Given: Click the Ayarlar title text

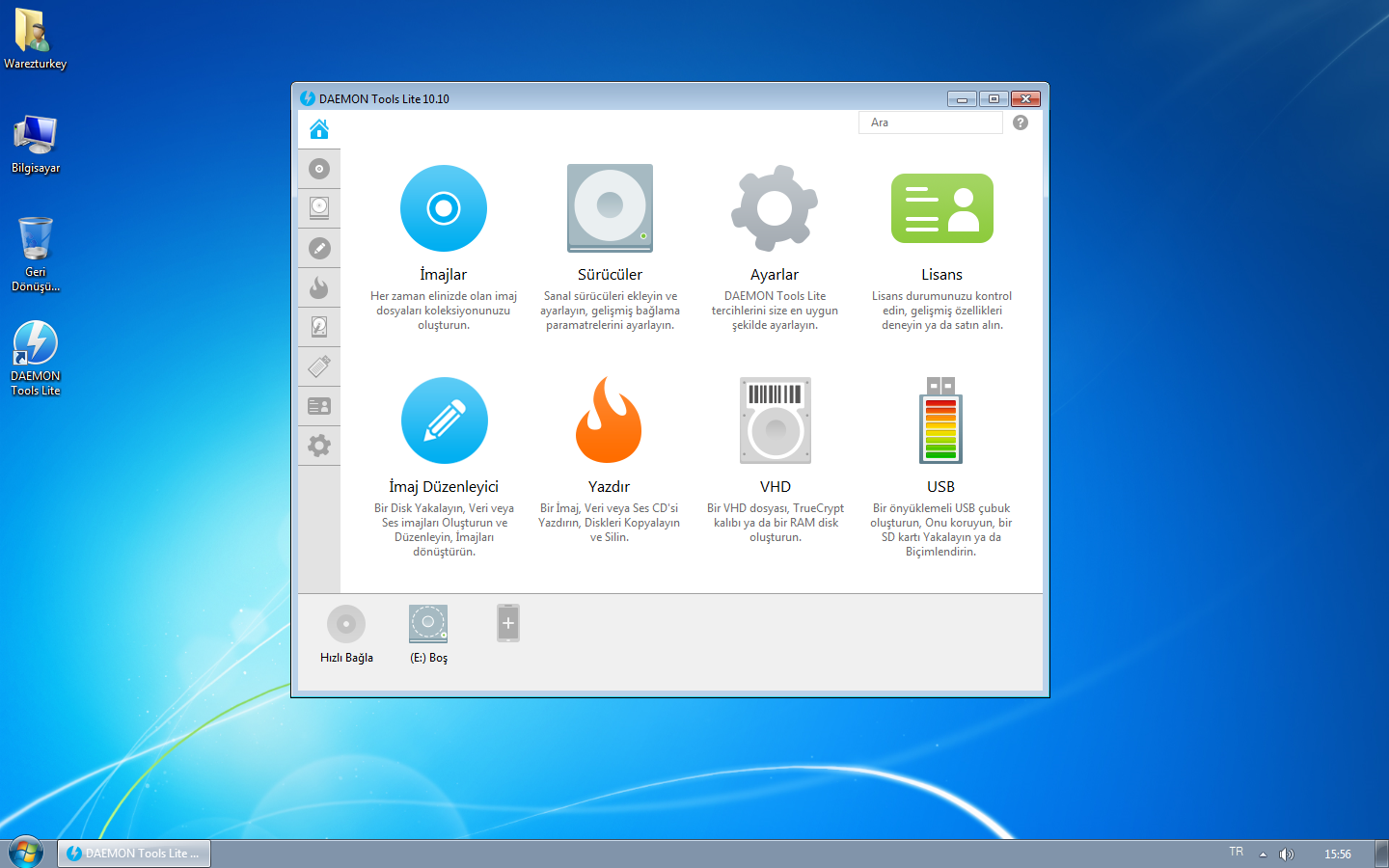Looking at the screenshot, I should coord(775,275).
